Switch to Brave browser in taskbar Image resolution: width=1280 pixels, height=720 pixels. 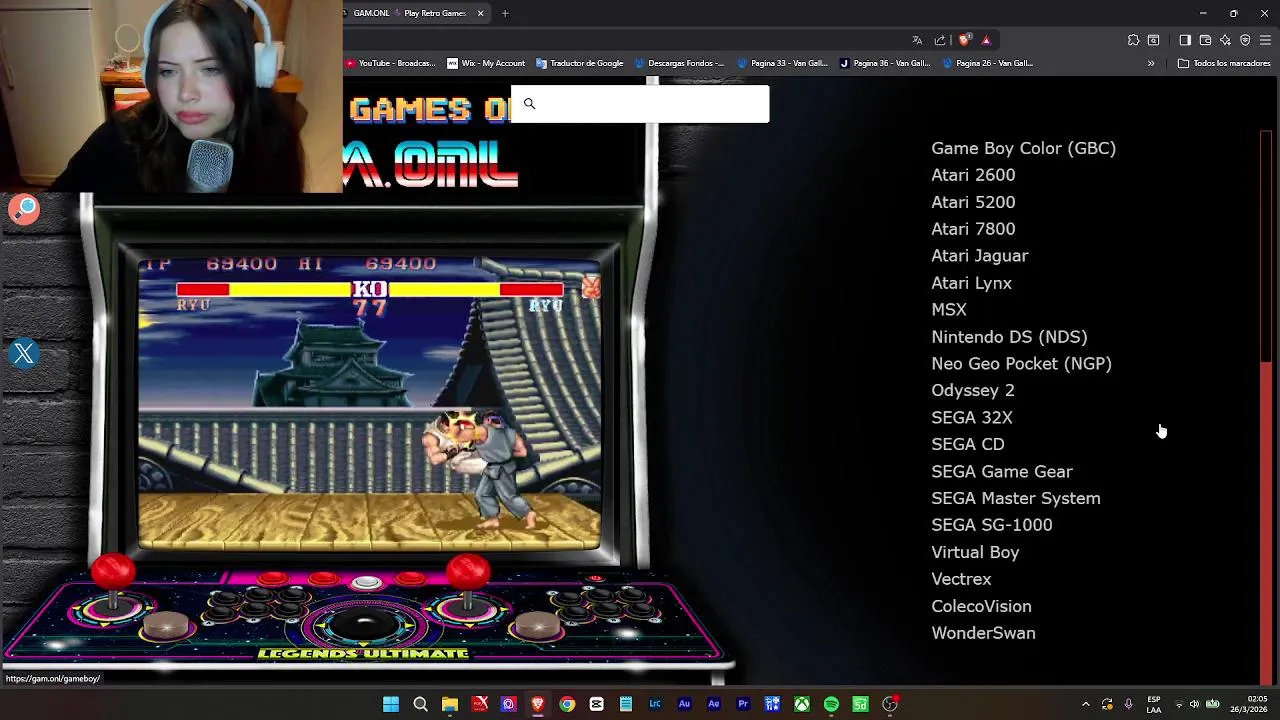[x=538, y=704]
